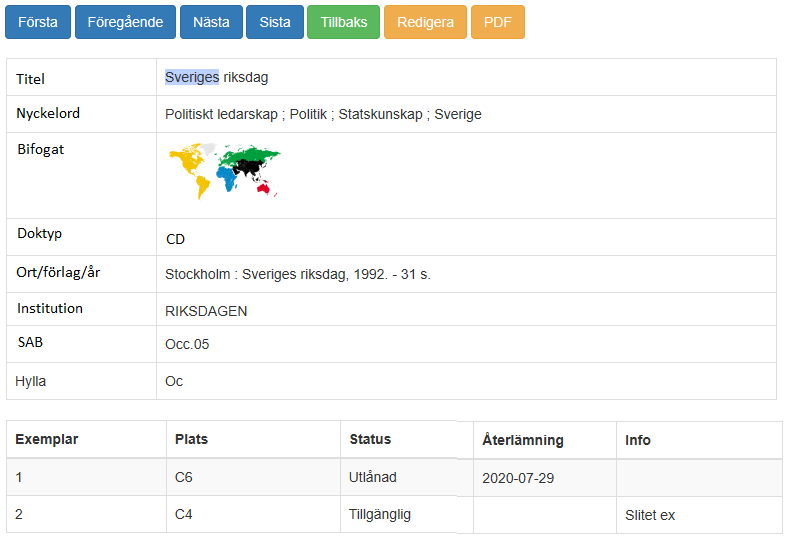Click the Plats column header
788x540 pixels.
click(191, 439)
